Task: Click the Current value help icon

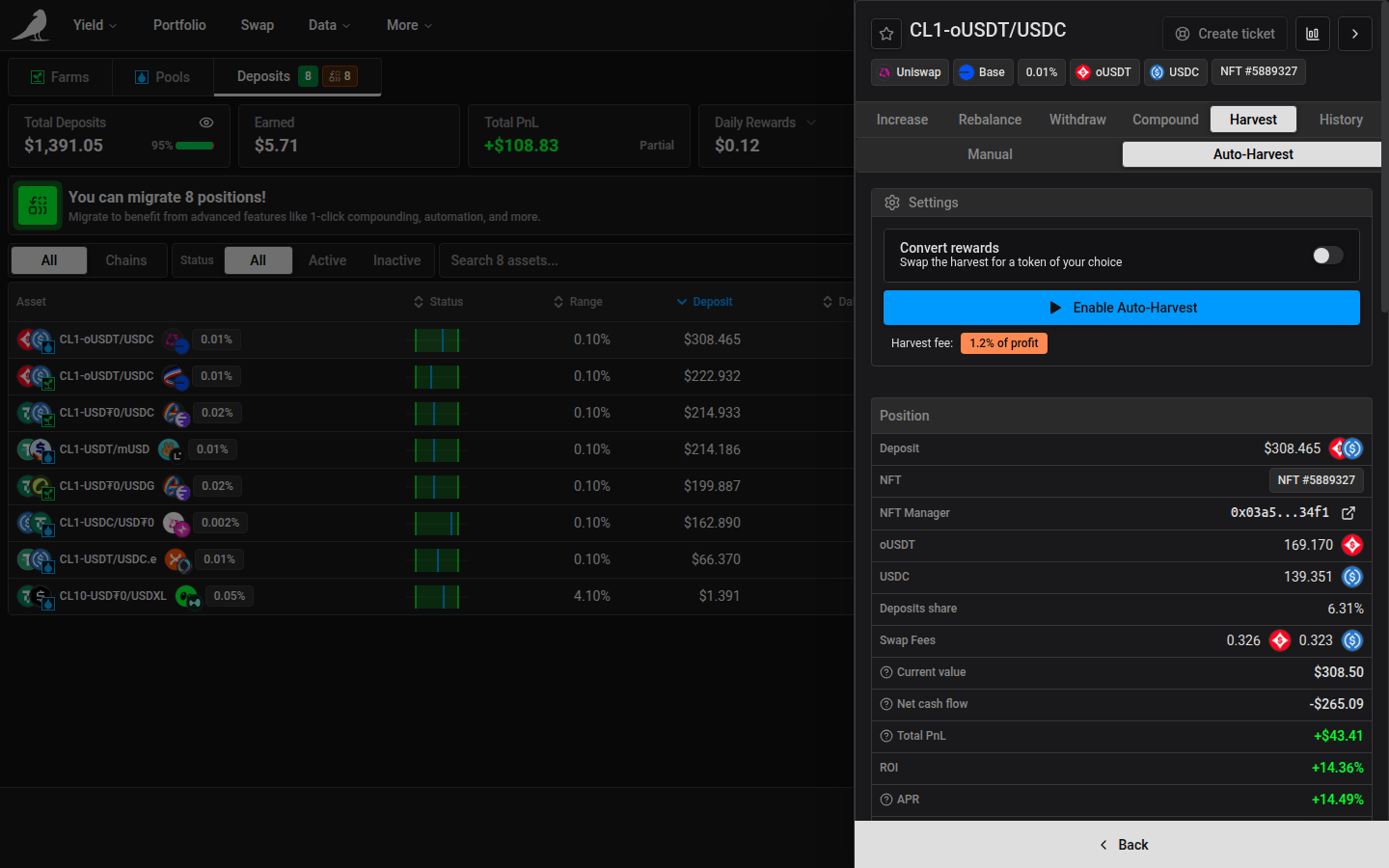Action: tap(886, 672)
